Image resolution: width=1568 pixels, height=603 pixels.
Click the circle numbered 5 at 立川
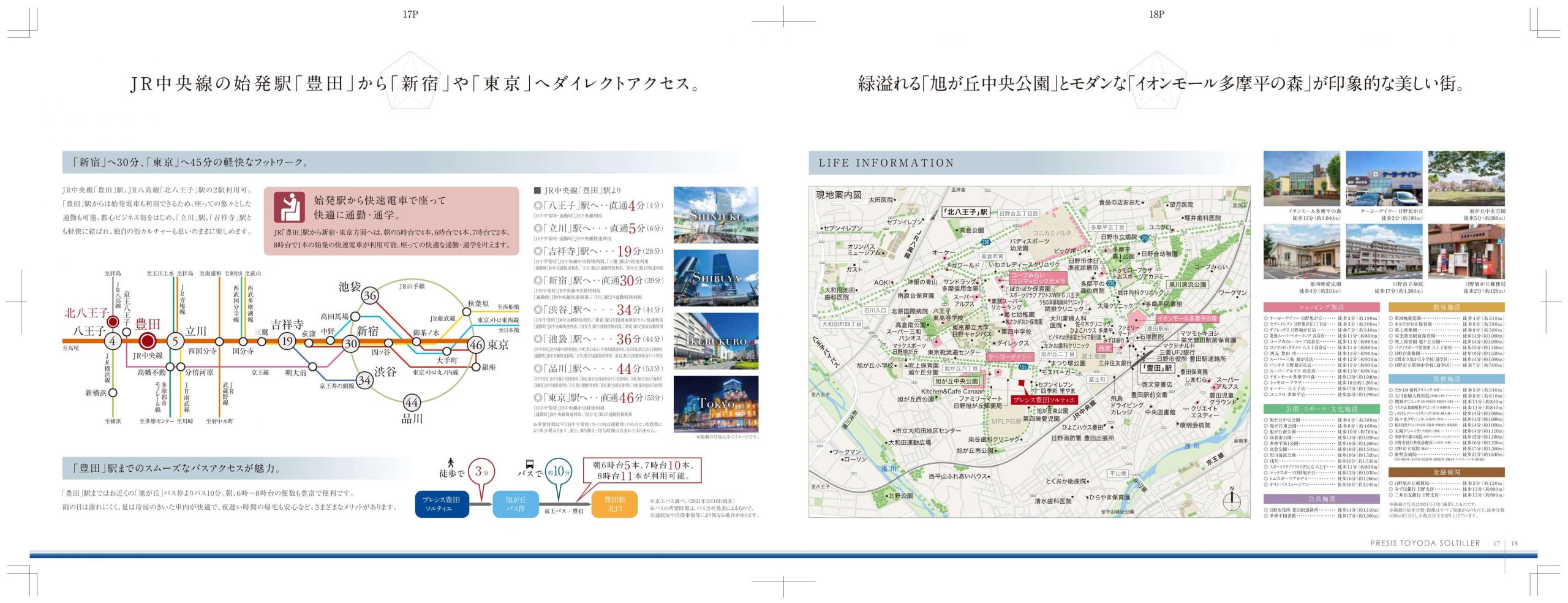175,341
